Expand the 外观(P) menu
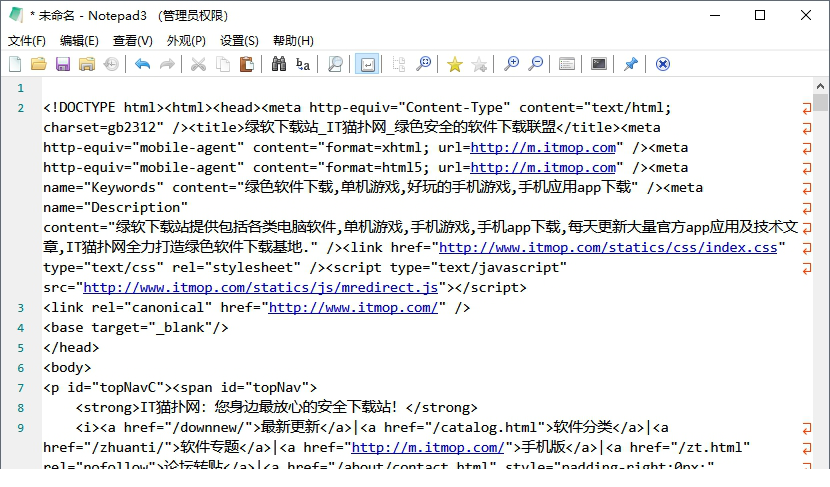 tap(186, 41)
